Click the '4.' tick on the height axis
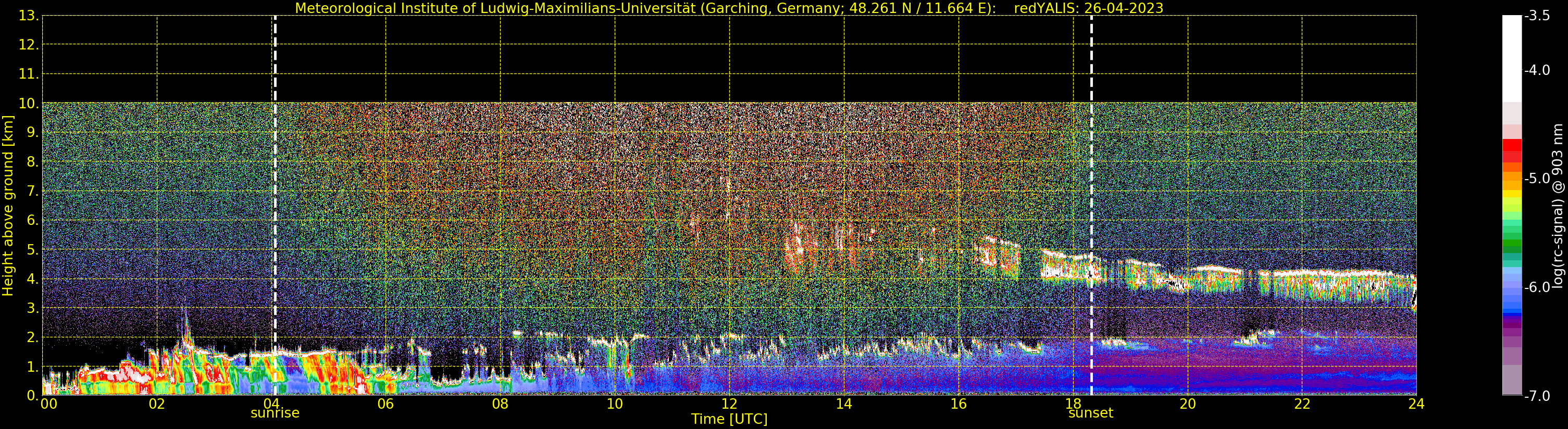The height and width of the screenshot is (429, 1568). 33,279
